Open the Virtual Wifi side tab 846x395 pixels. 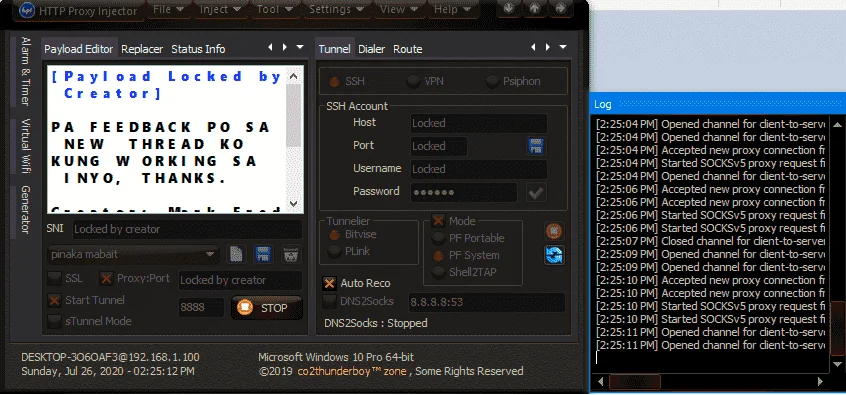point(25,146)
